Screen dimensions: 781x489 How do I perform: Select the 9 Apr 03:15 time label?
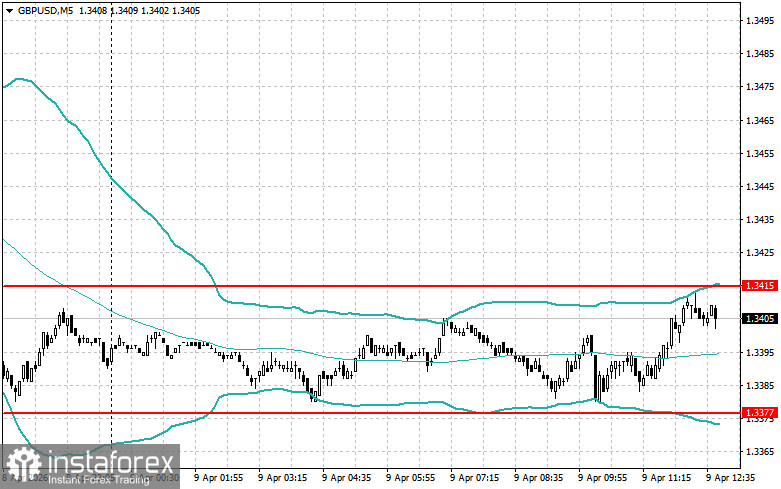tap(282, 478)
